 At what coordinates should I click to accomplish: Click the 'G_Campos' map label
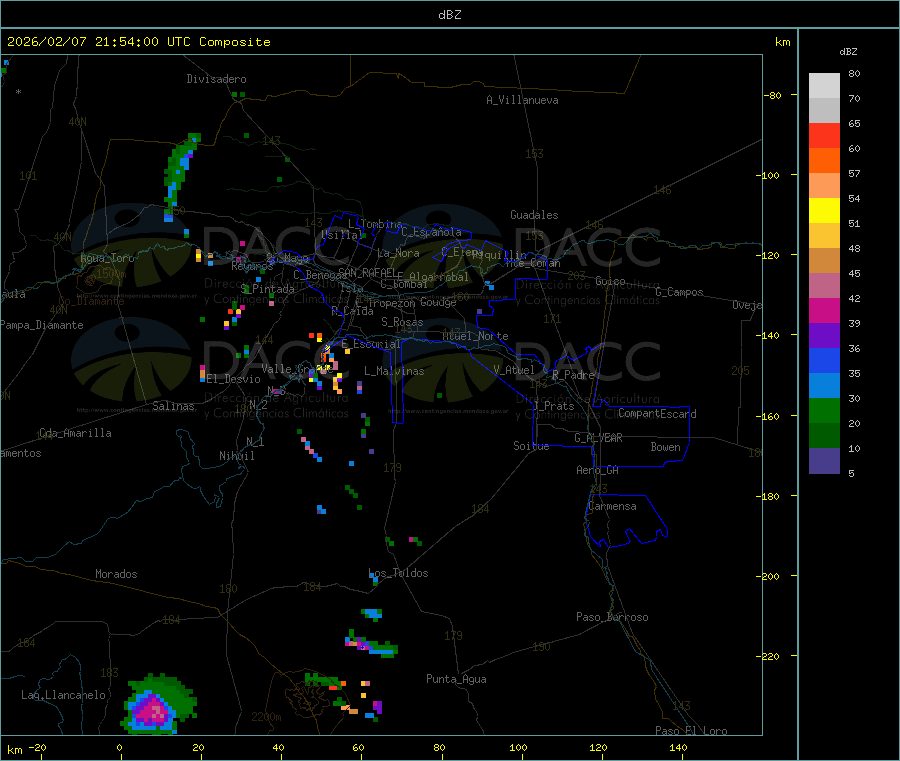679,292
